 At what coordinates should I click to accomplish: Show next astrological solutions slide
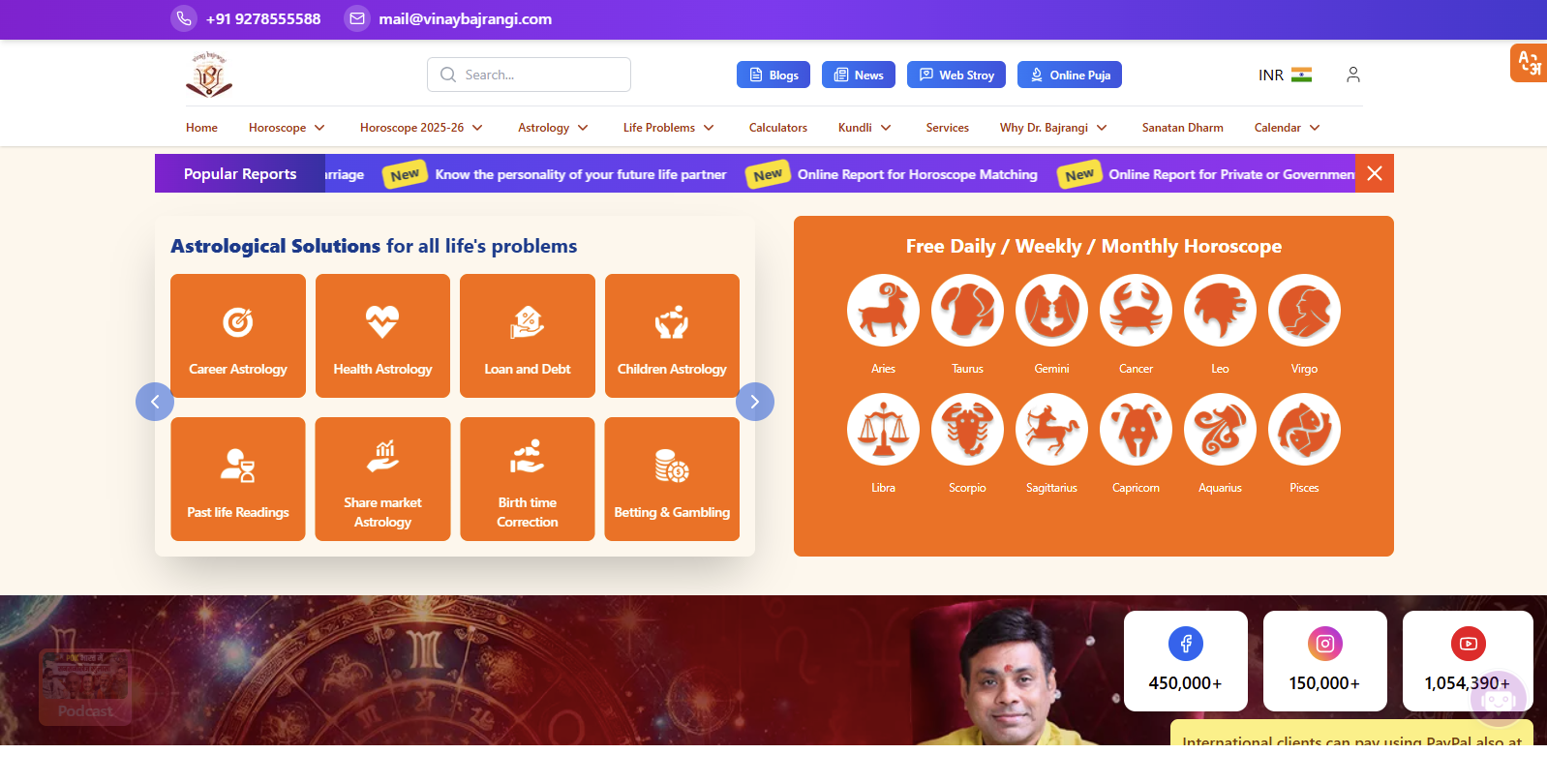coord(755,402)
